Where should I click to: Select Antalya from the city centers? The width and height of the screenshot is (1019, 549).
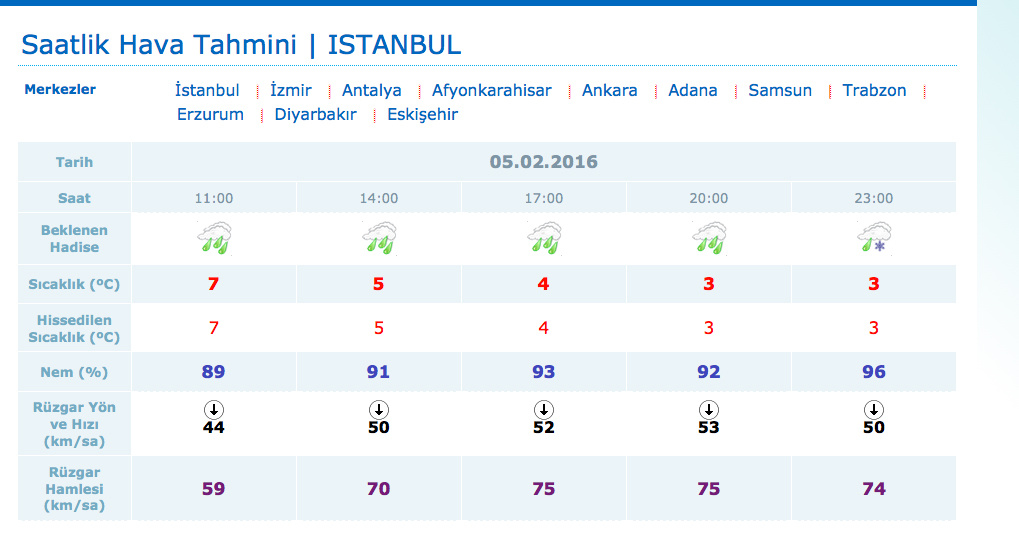click(x=371, y=90)
